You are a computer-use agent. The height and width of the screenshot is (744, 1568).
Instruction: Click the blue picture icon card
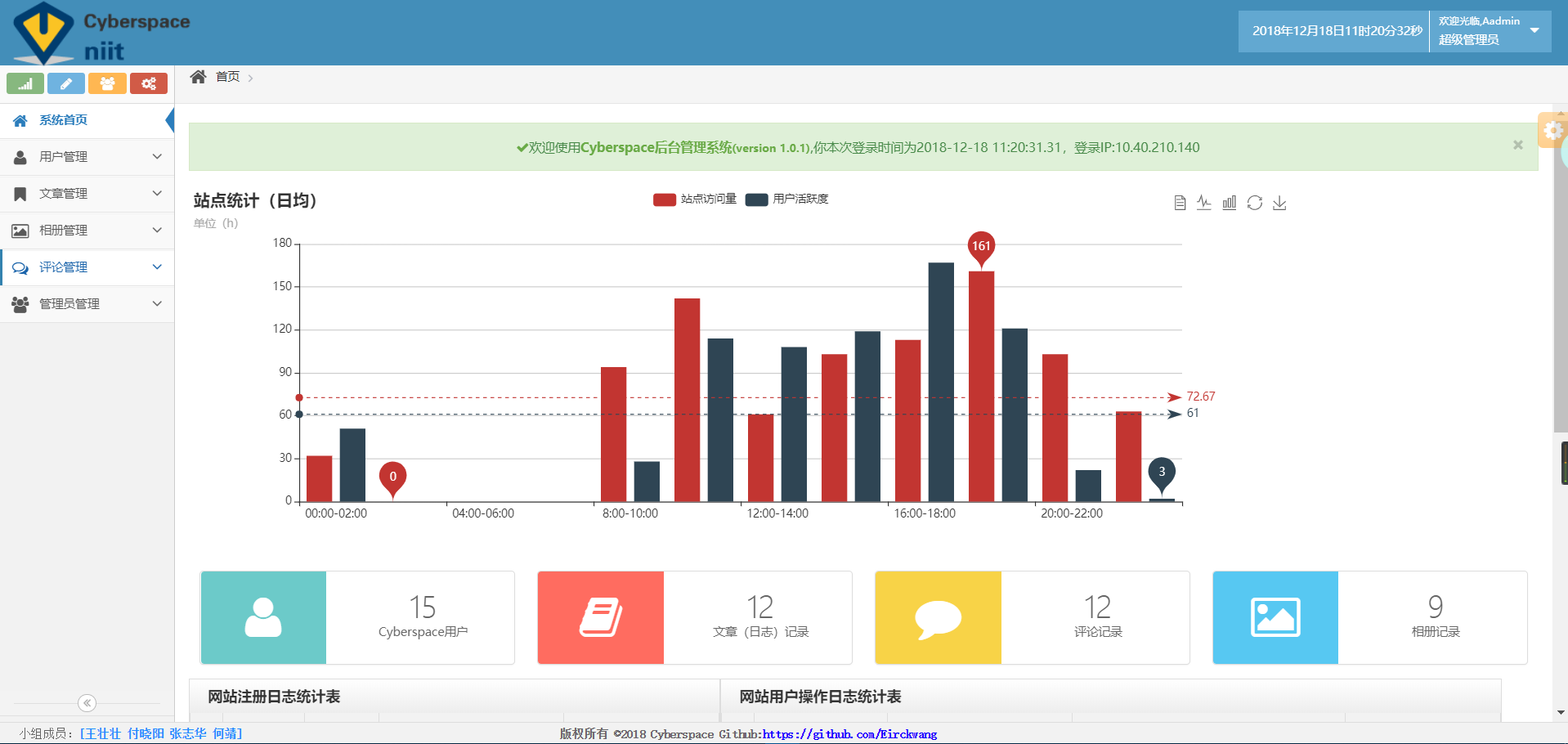[1275, 617]
